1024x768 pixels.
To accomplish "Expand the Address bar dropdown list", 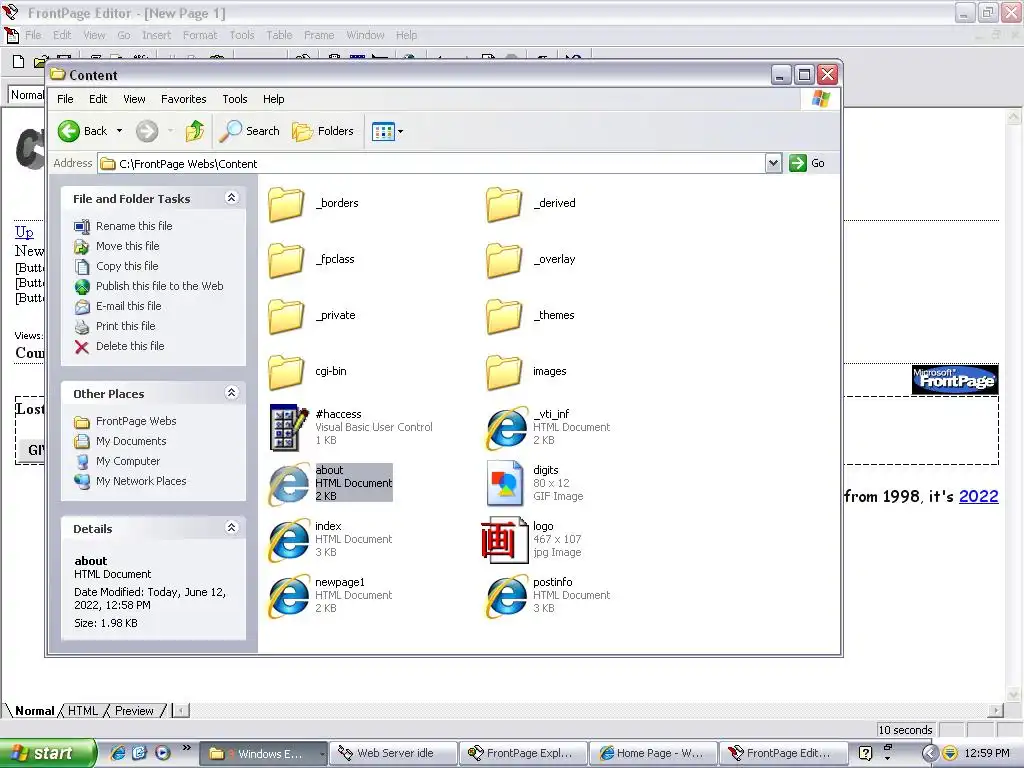I will 773,163.
